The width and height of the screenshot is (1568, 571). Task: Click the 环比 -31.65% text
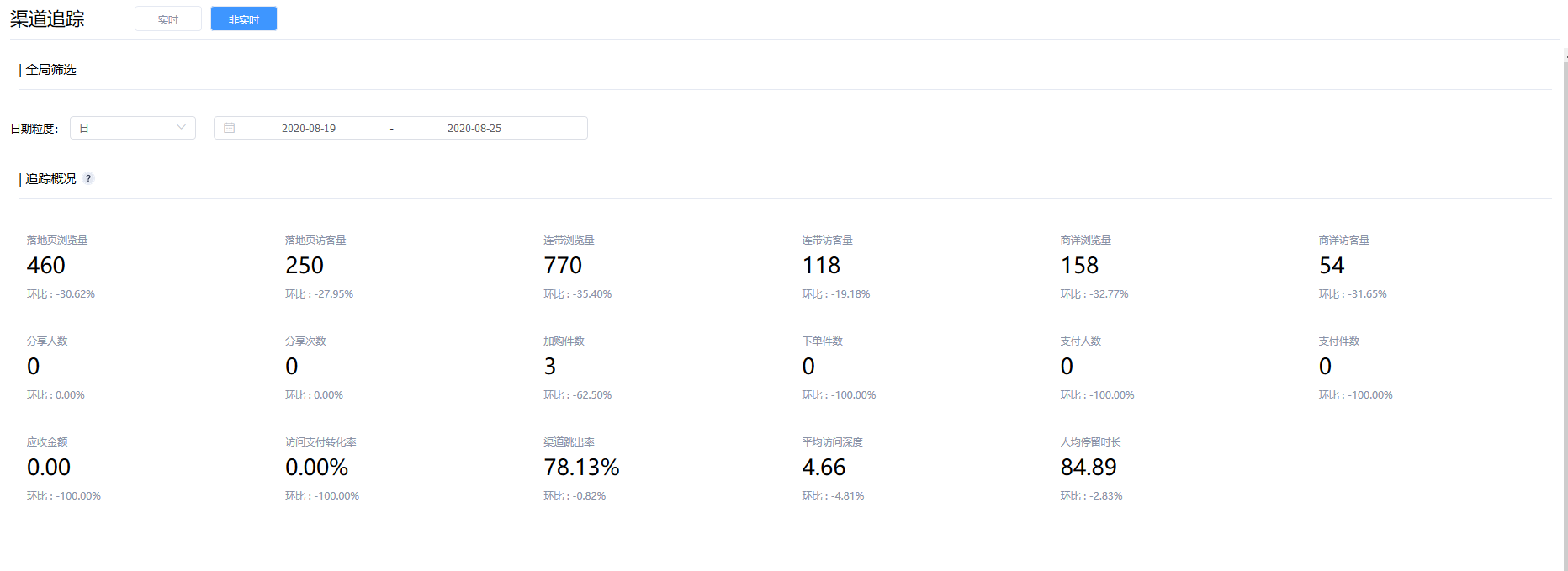tap(1352, 294)
